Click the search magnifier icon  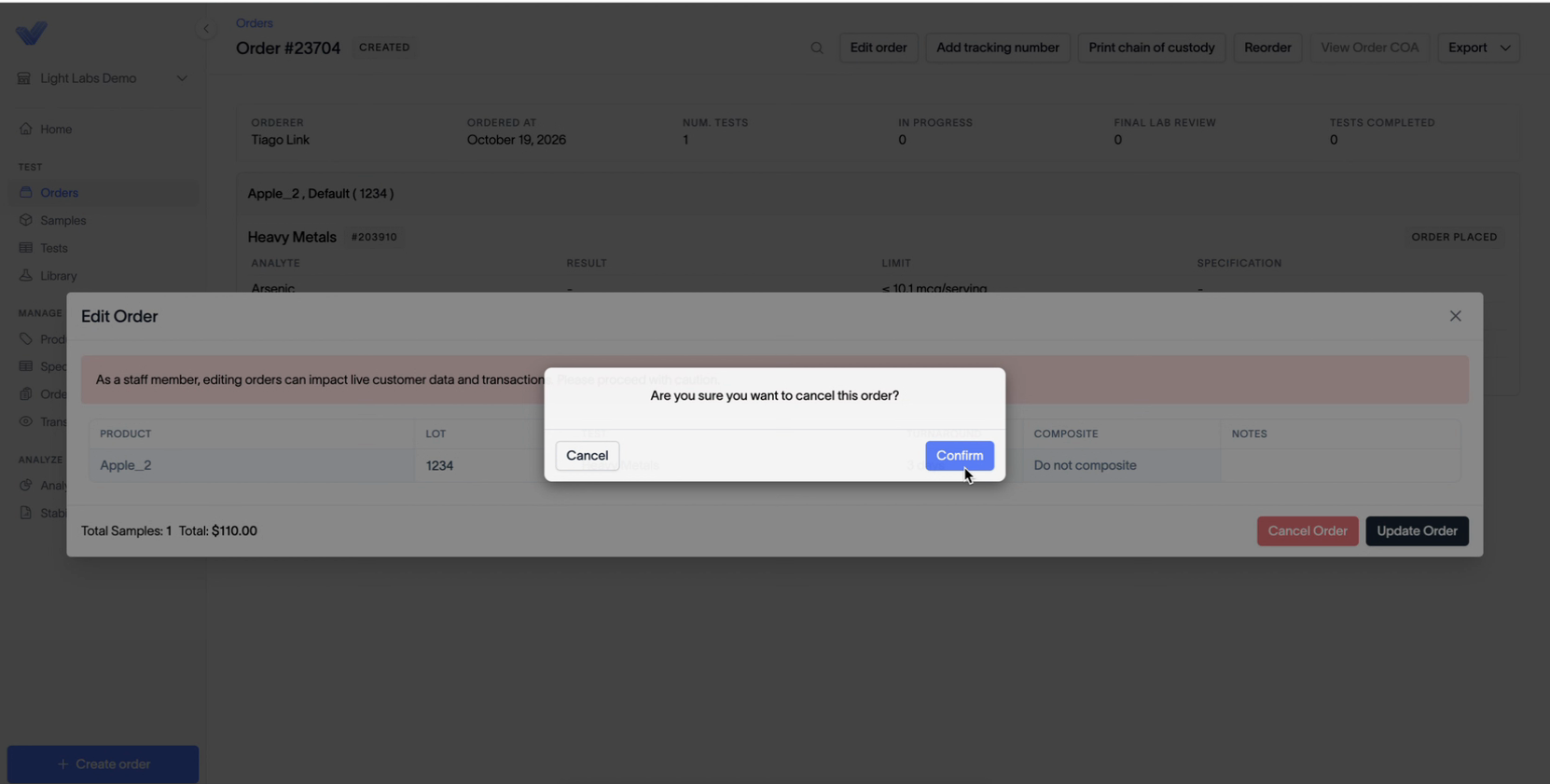coord(817,48)
